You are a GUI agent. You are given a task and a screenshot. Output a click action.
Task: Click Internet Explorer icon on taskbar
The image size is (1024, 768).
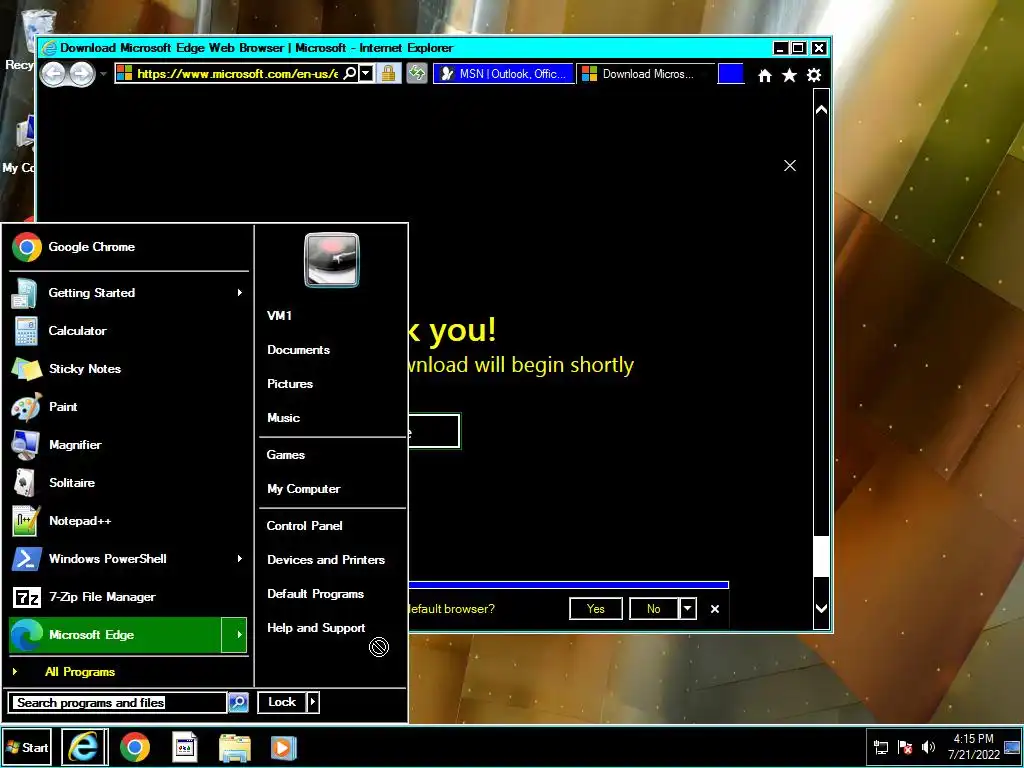[x=84, y=747]
